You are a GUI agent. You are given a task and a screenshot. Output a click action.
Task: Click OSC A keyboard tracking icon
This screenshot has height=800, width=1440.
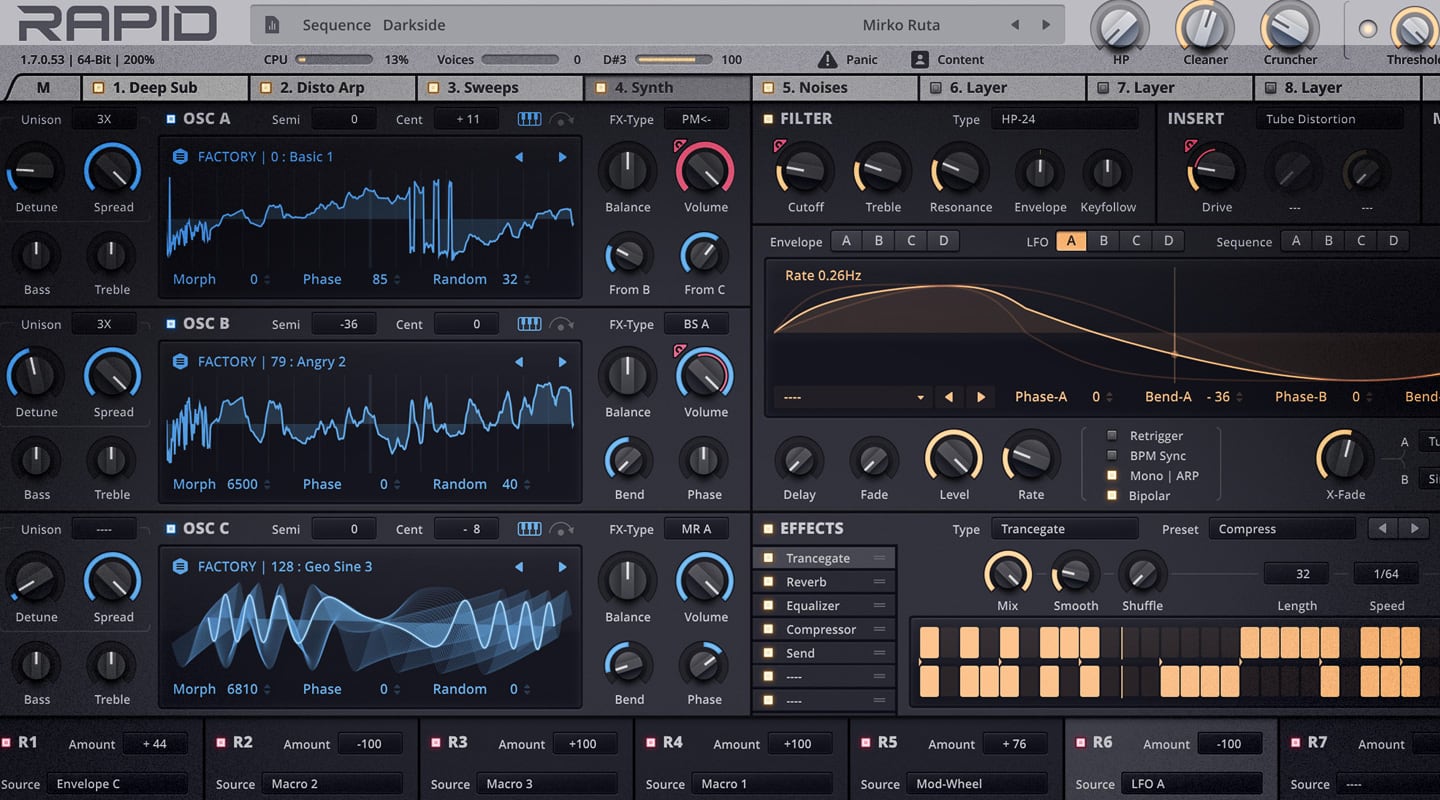pyautogui.click(x=529, y=119)
